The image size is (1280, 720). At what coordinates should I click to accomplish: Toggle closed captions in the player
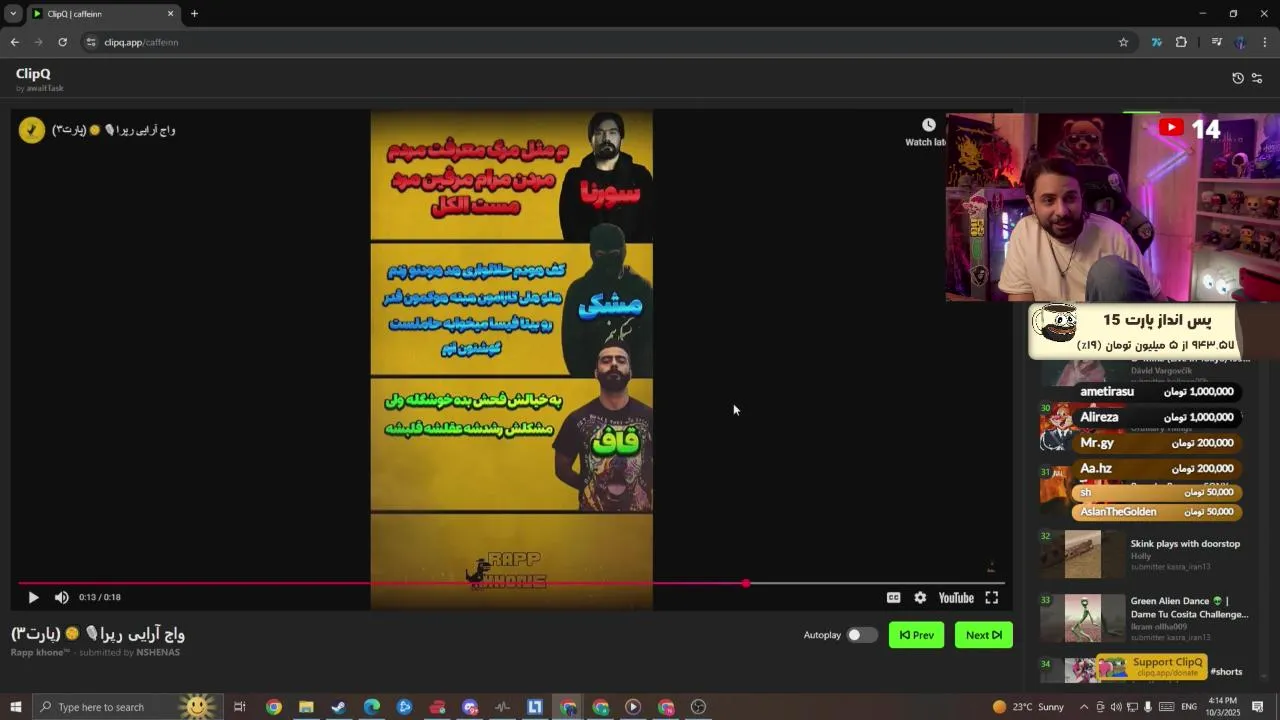(x=893, y=597)
